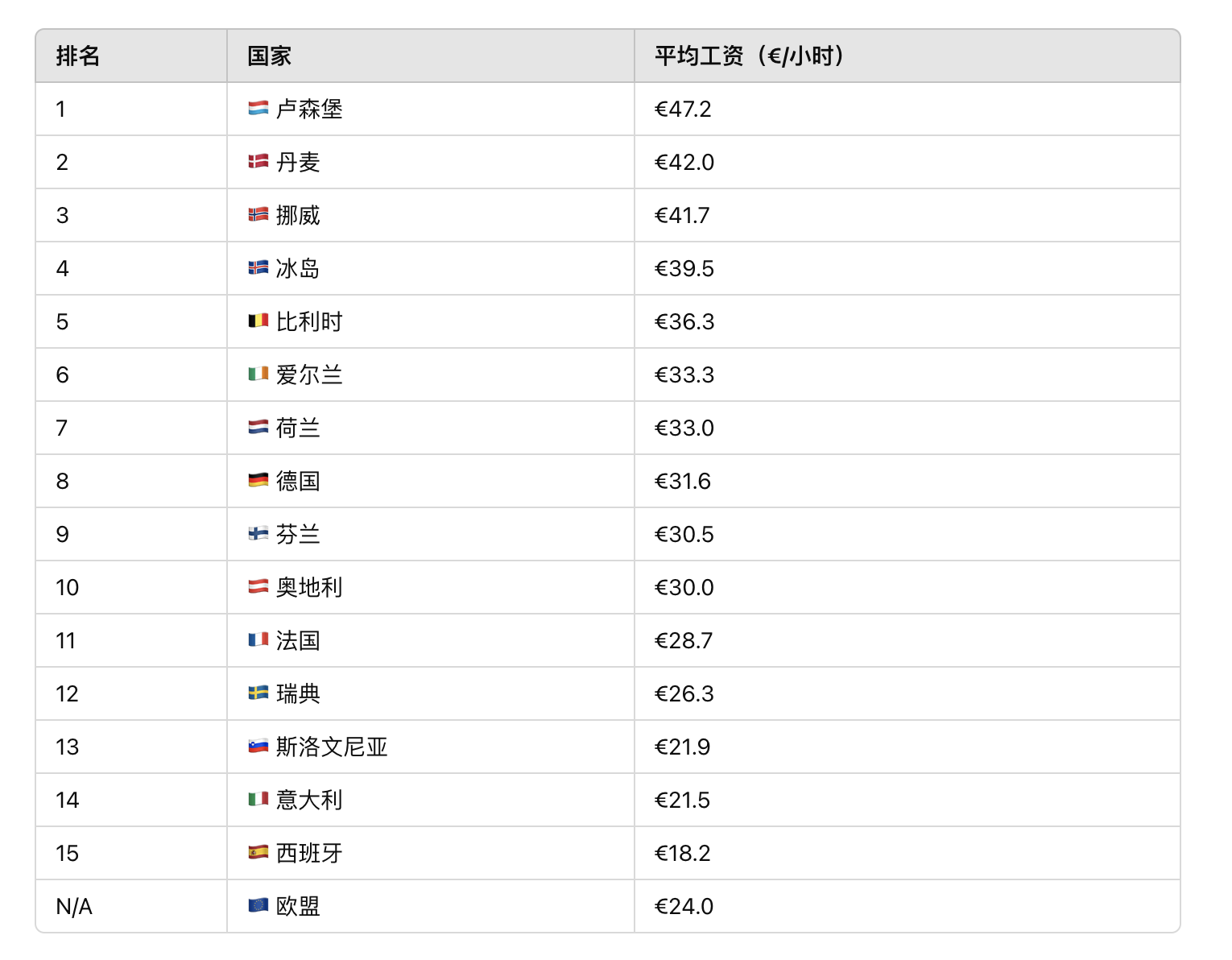Screen dimensions: 1232x960
Task: Click the Netherlands flag icon
Action: point(258,427)
